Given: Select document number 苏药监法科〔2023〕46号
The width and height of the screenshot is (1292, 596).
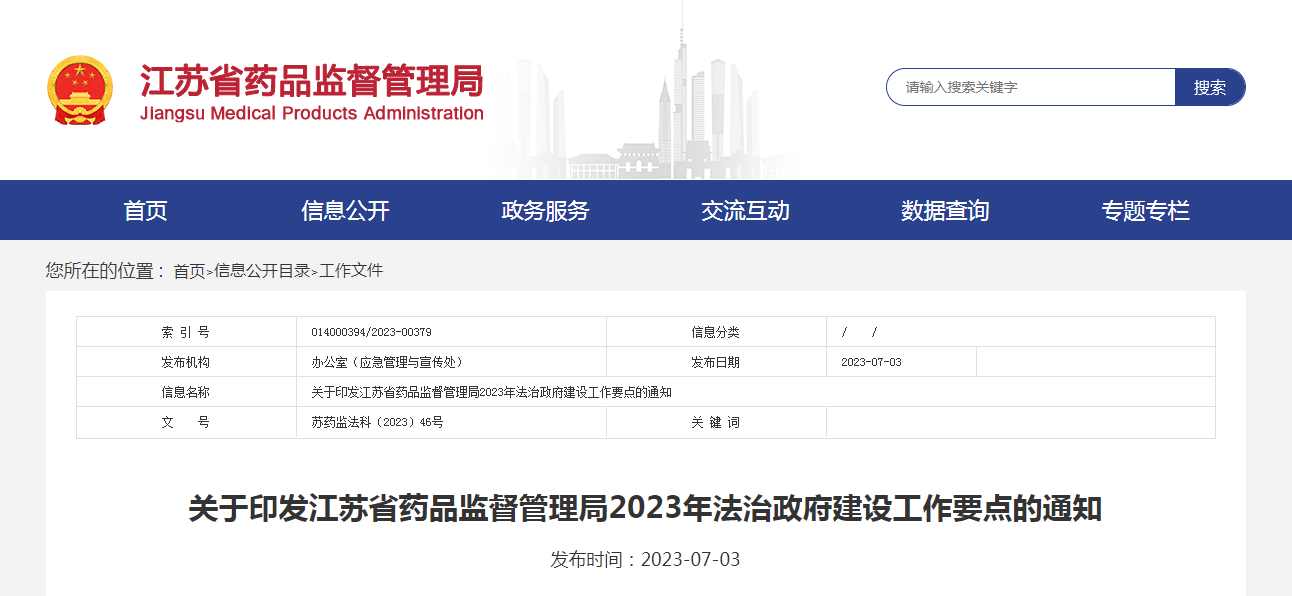Looking at the screenshot, I should 377,422.
